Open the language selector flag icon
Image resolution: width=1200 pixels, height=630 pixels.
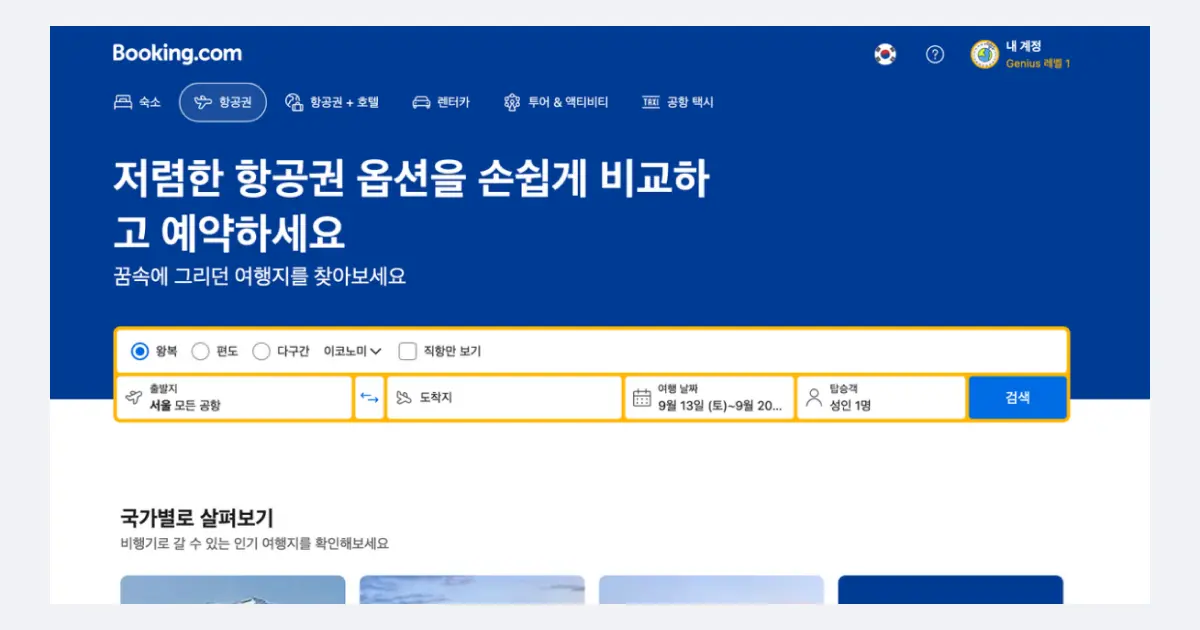coord(885,55)
